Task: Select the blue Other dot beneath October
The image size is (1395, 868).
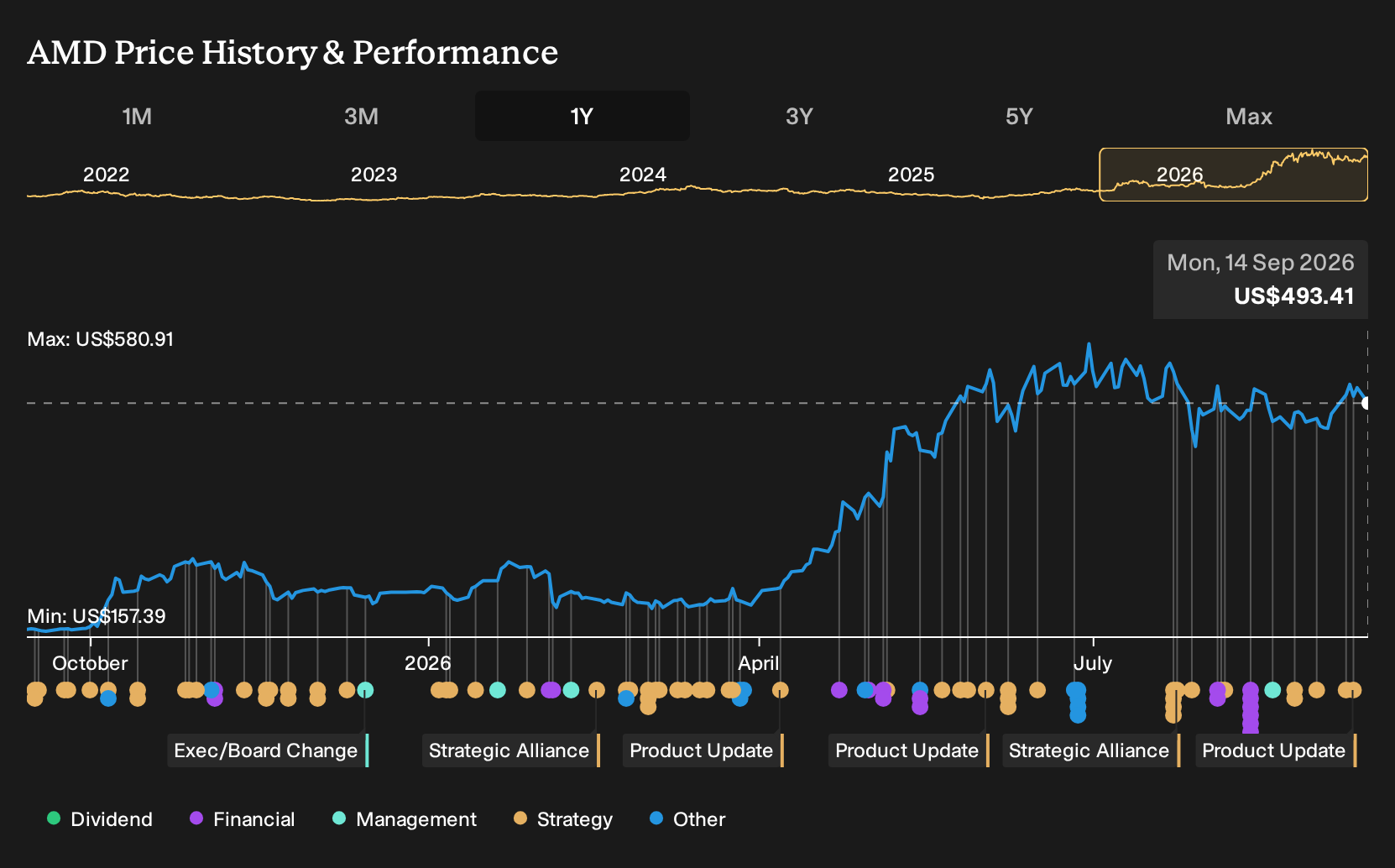Action: pyautogui.click(x=107, y=698)
